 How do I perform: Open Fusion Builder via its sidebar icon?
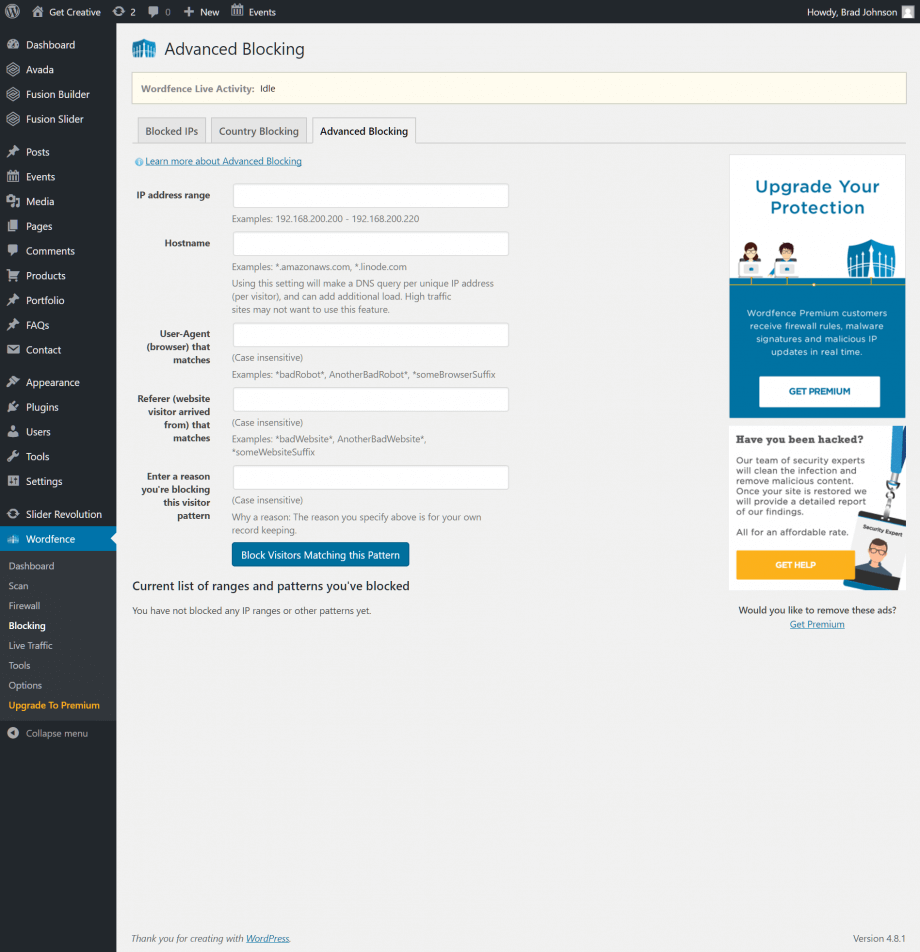pyautogui.click(x=14, y=94)
